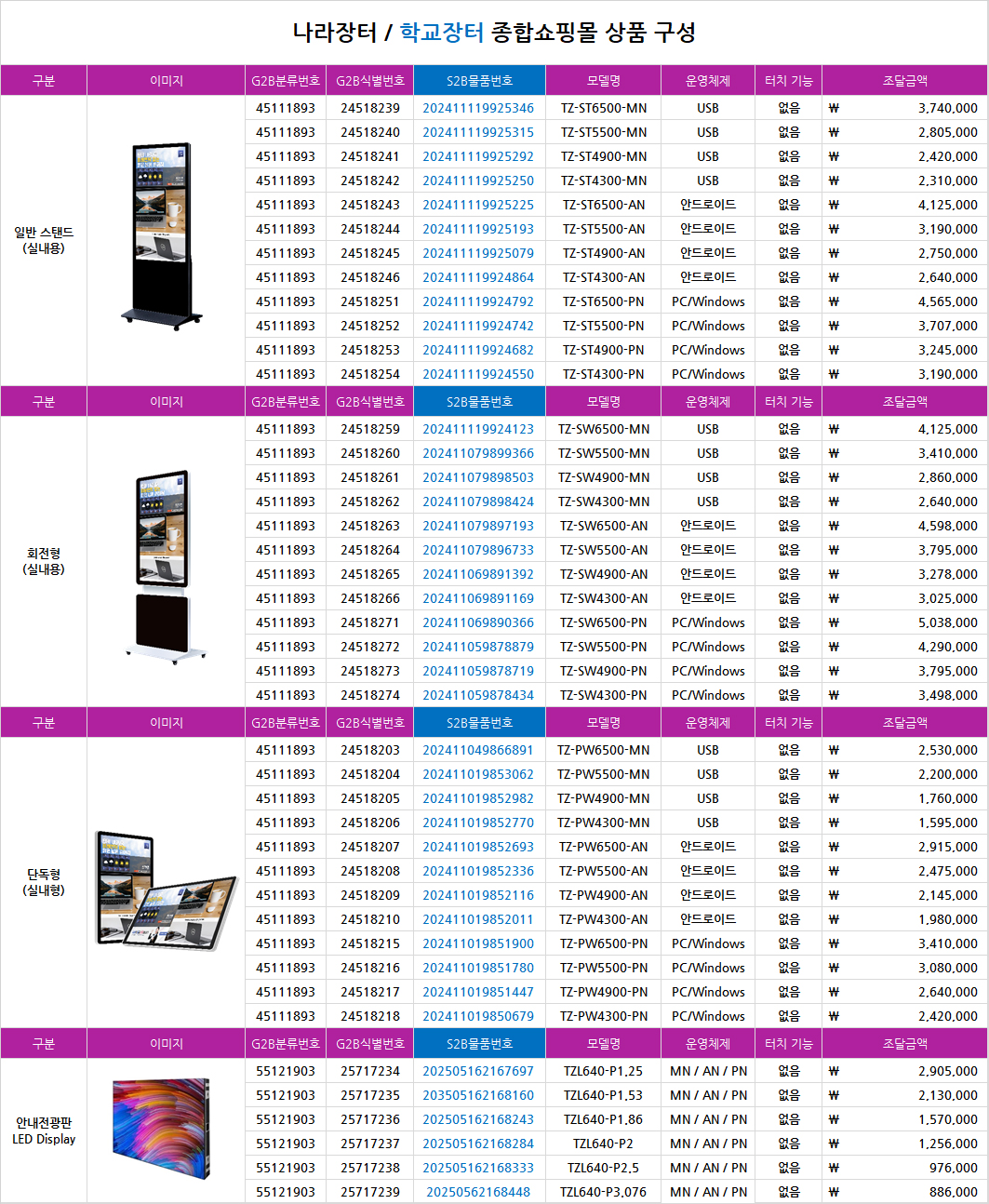The height and width of the screenshot is (1204, 989).
Task: Click the price 4,565,000
Action: (x=948, y=301)
